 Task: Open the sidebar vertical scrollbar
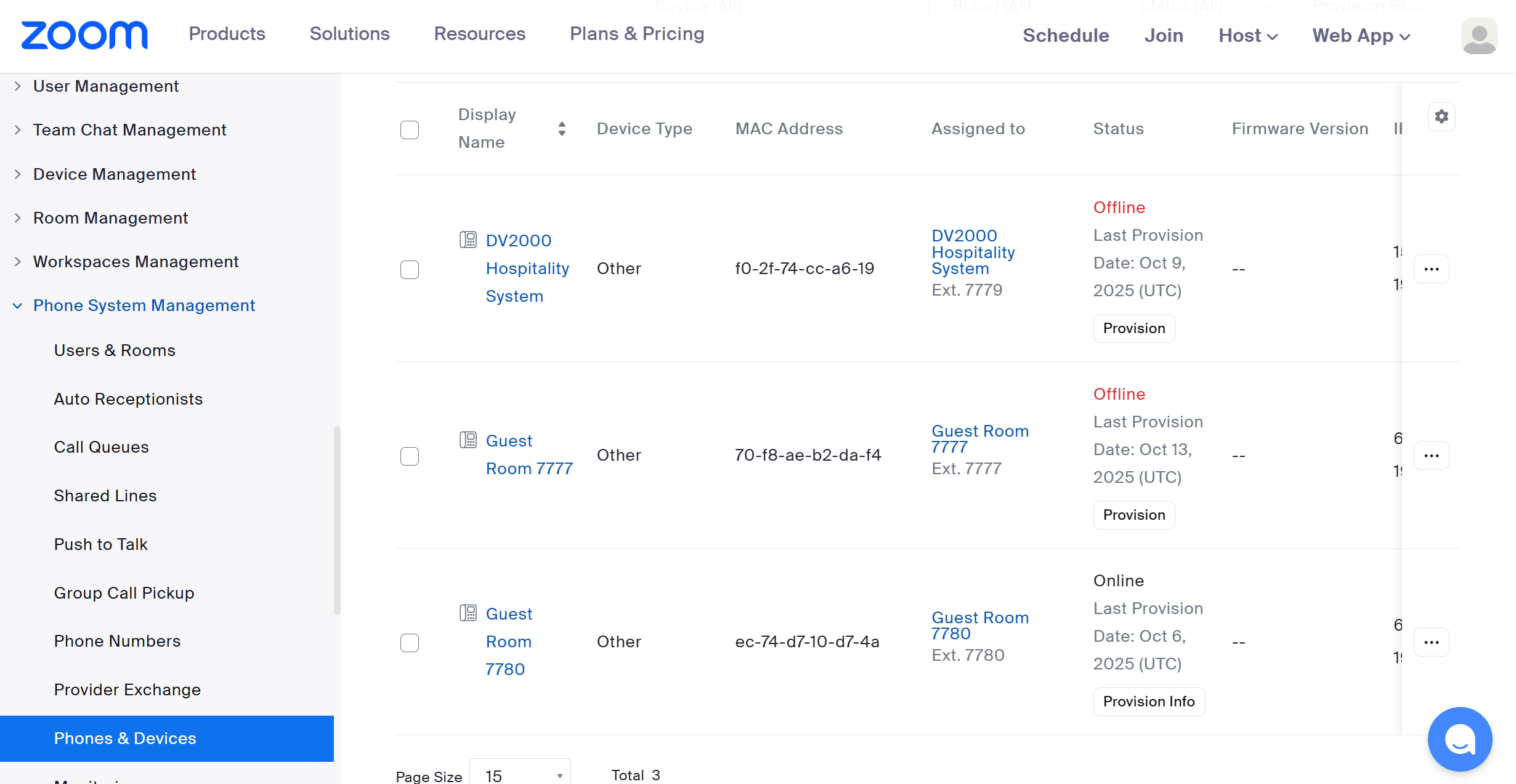[x=336, y=520]
